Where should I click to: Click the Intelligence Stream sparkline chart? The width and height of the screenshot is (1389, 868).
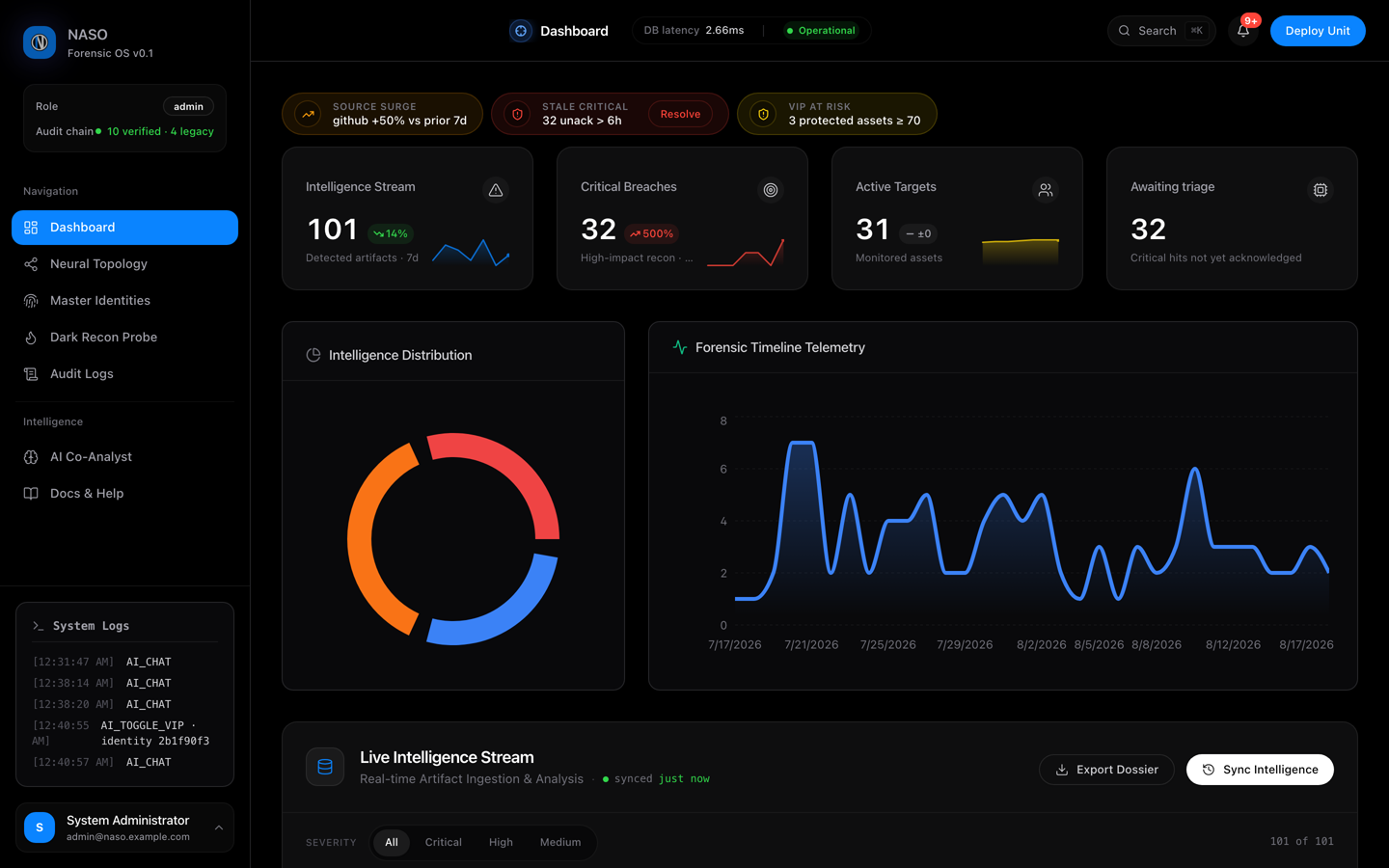click(x=471, y=253)
